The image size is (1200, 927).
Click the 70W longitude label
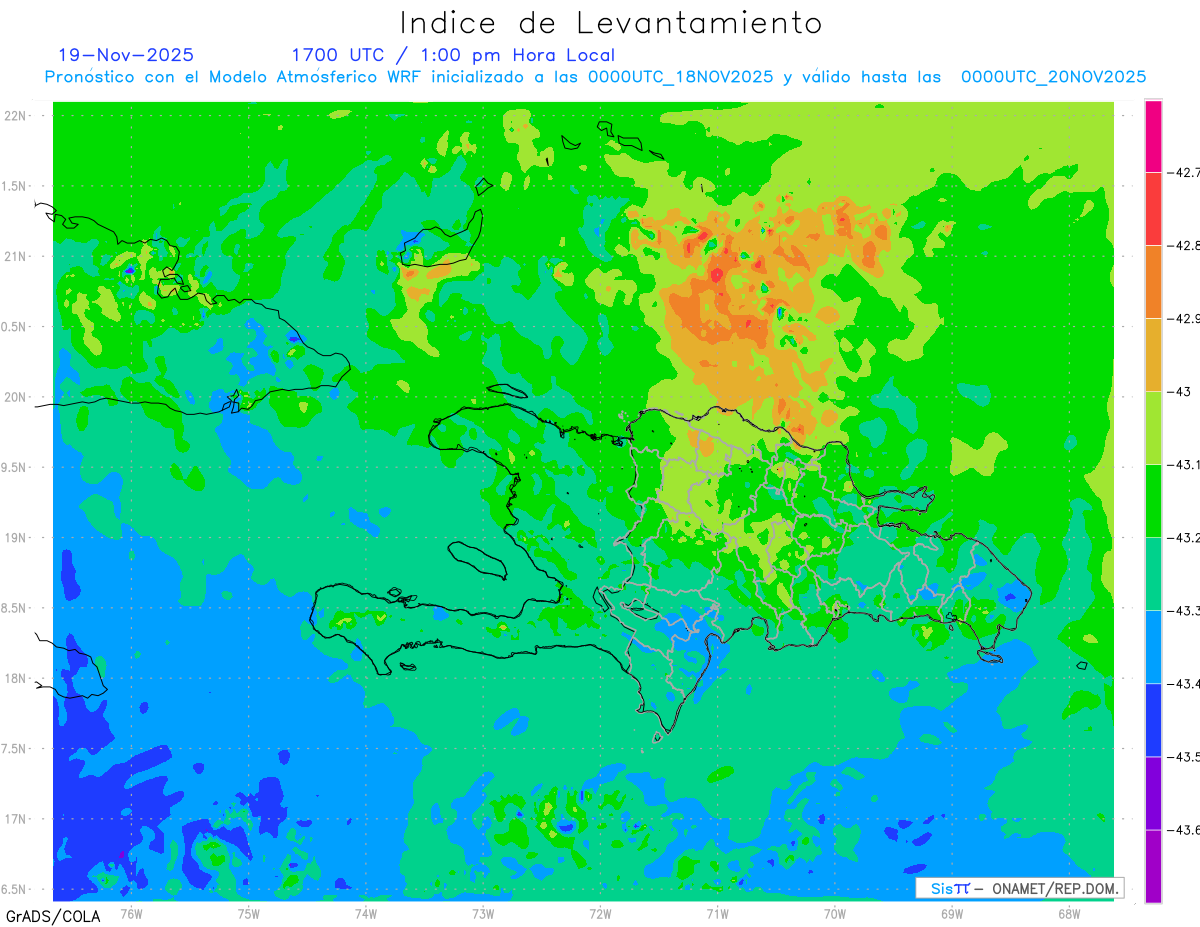point(835,914)
